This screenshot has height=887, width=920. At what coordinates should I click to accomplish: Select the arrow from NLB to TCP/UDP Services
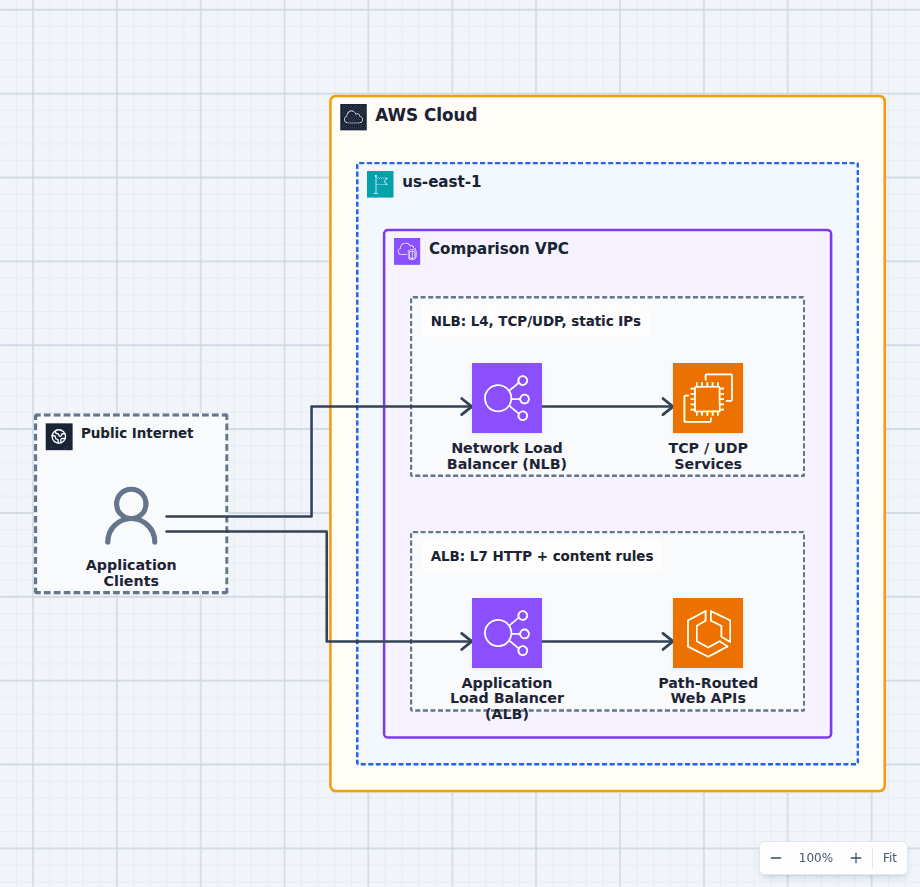[607, 406]
